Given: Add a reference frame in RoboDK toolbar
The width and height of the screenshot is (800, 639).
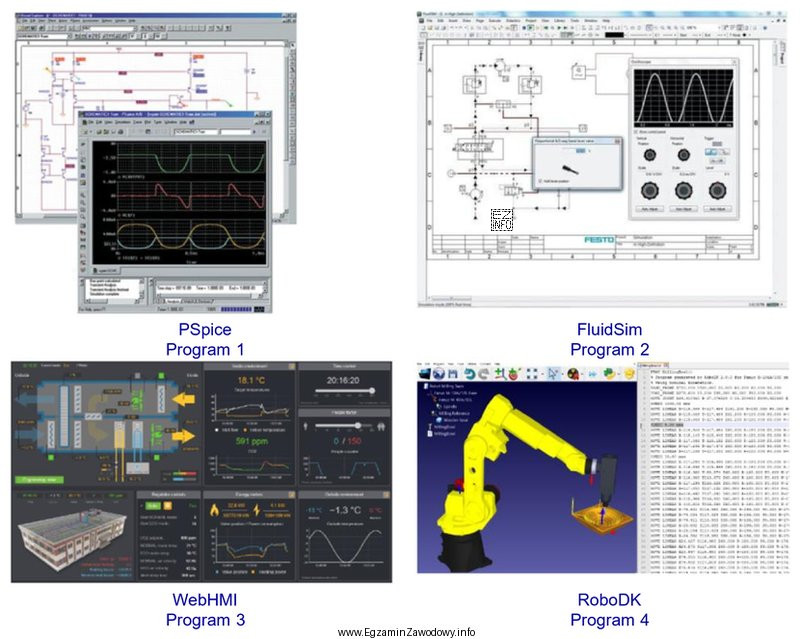Looking at the screenshot, I should [500, 374].
